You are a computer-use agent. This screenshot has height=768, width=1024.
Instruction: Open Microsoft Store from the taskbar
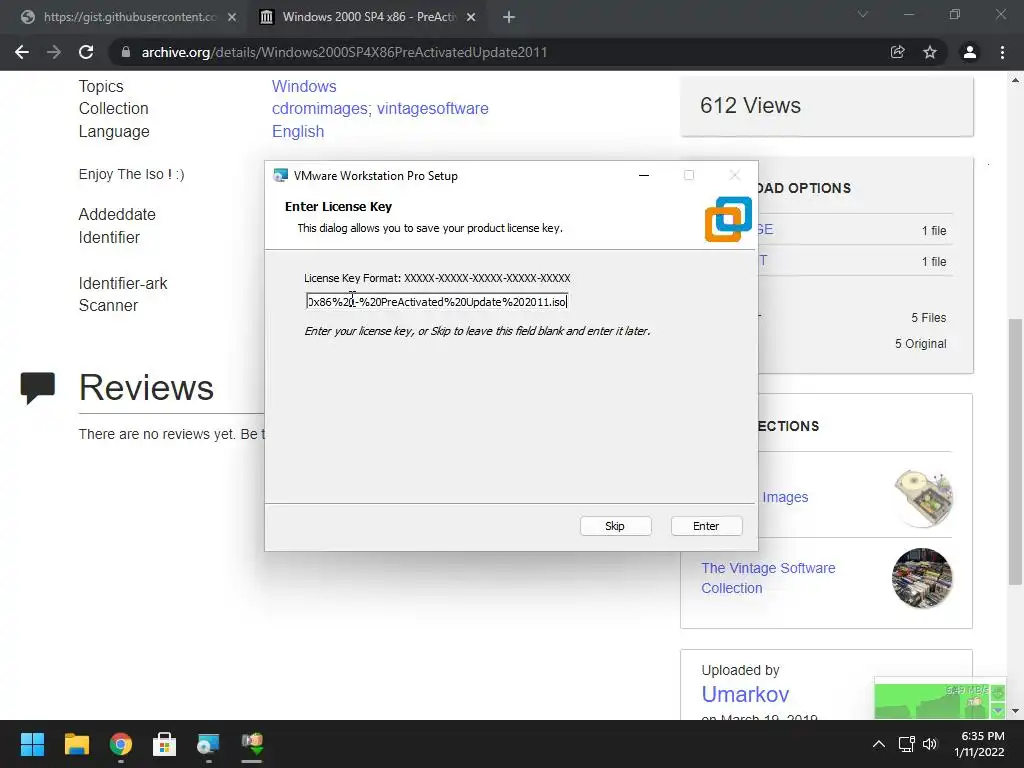(165, 744)
